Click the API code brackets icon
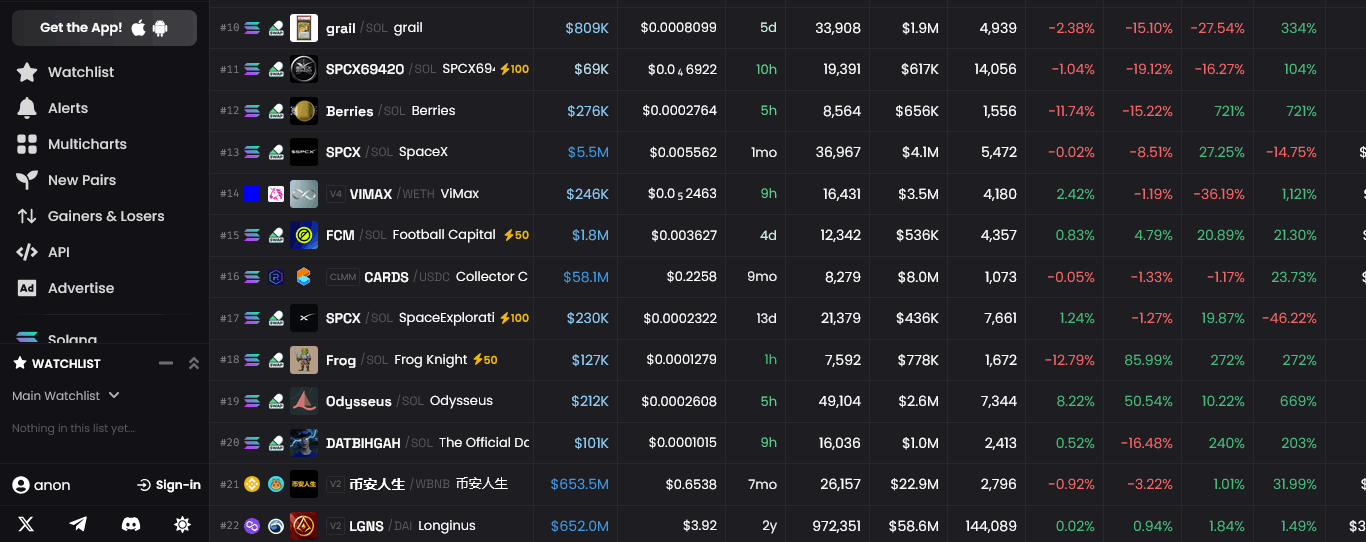Image resolution: width=1366 pixels, height=542 pixels. click(x=27, y=252)
